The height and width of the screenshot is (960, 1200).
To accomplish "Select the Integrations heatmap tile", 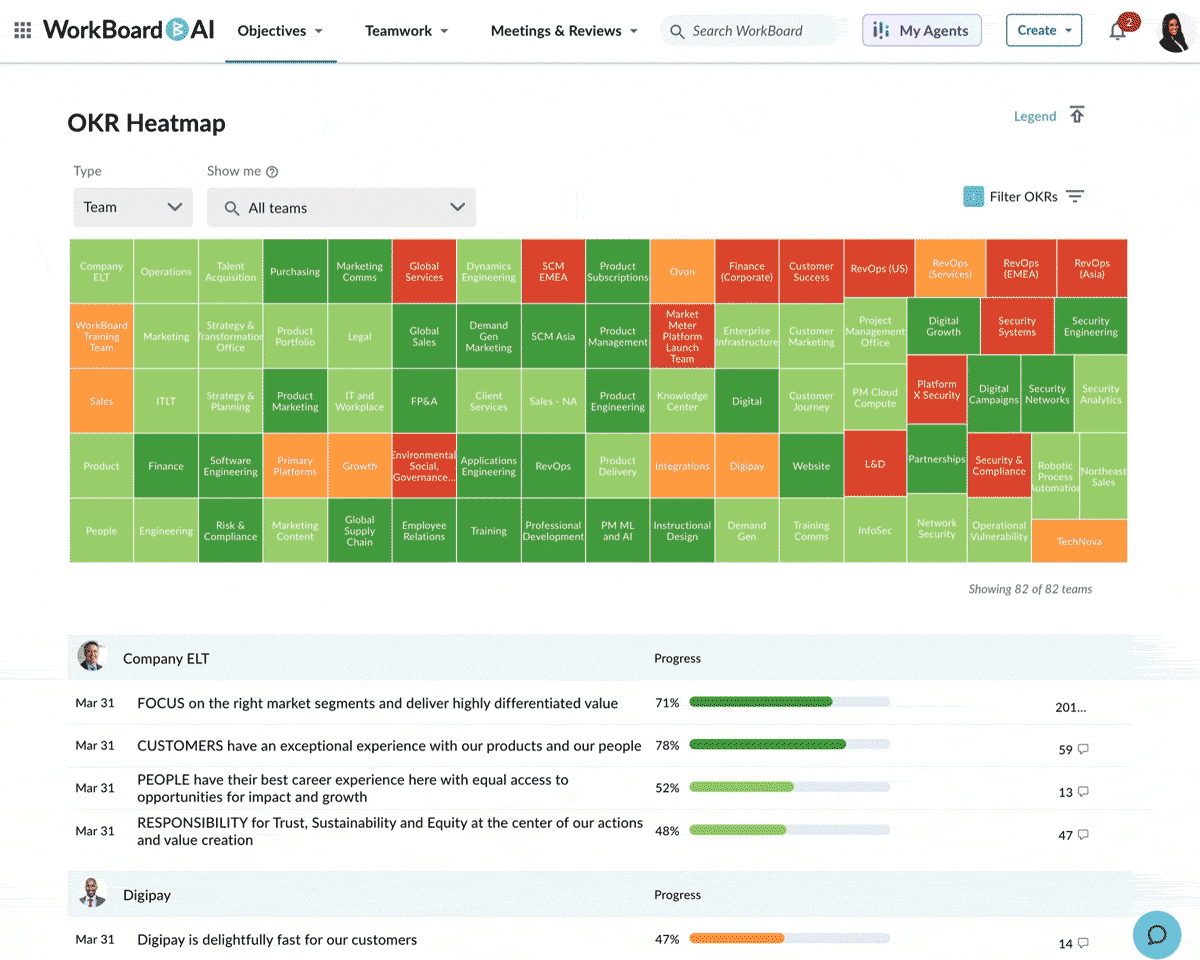I will (682, 466).
